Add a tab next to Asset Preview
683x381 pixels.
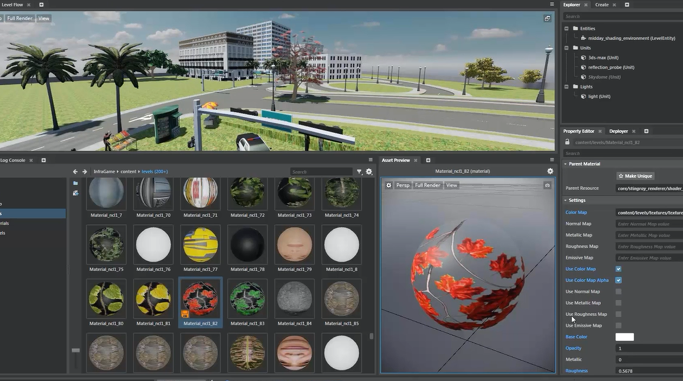(x=428, y=160)
